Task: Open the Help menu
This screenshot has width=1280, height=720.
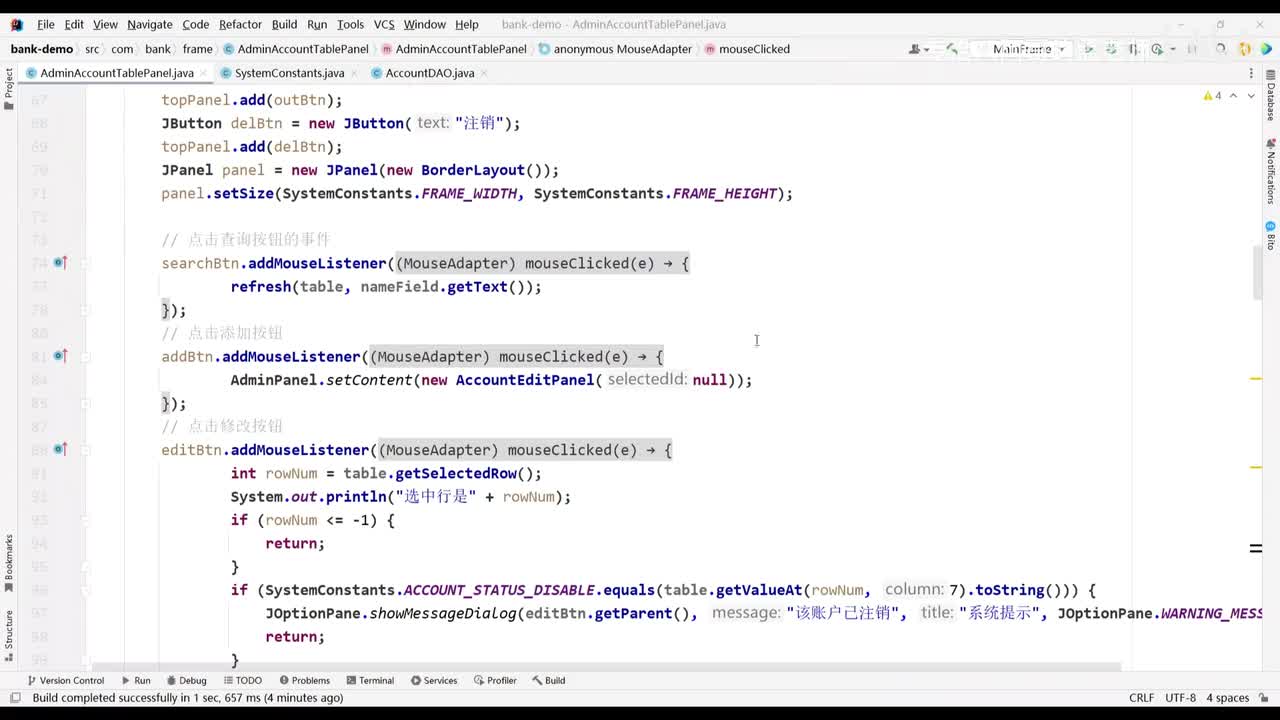Action: (467, 24)
